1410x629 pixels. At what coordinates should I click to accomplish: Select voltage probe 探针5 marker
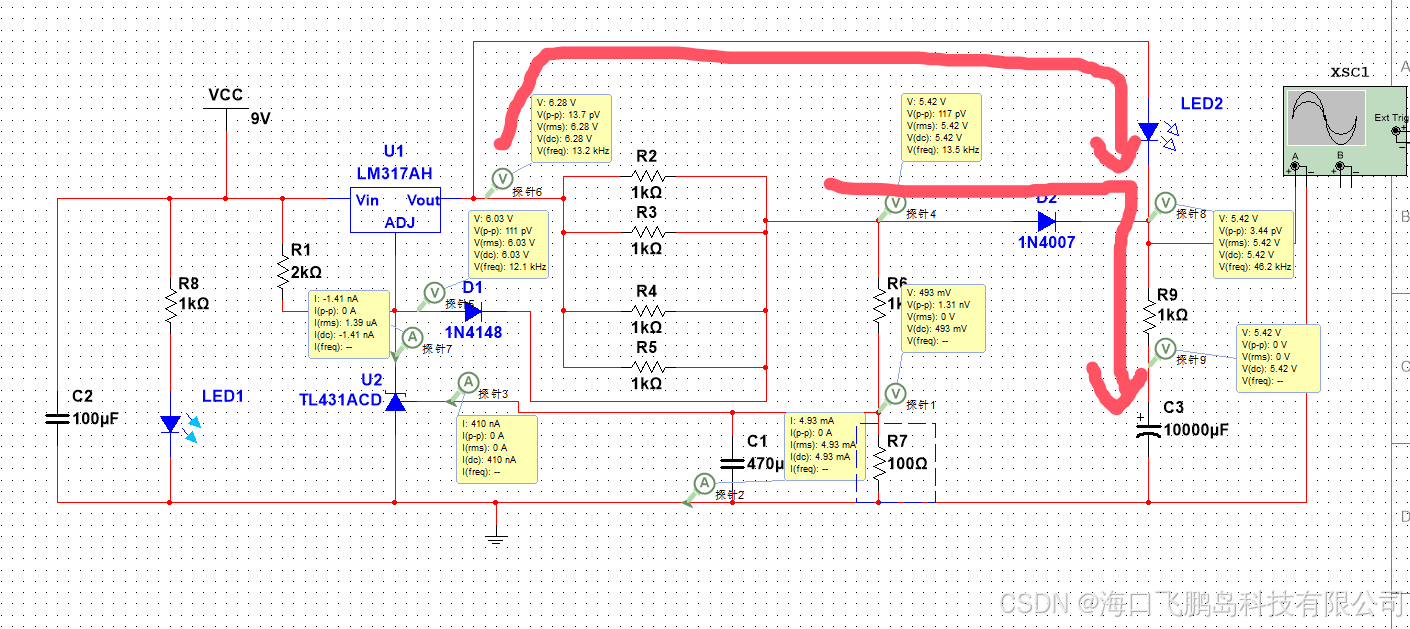434,292
